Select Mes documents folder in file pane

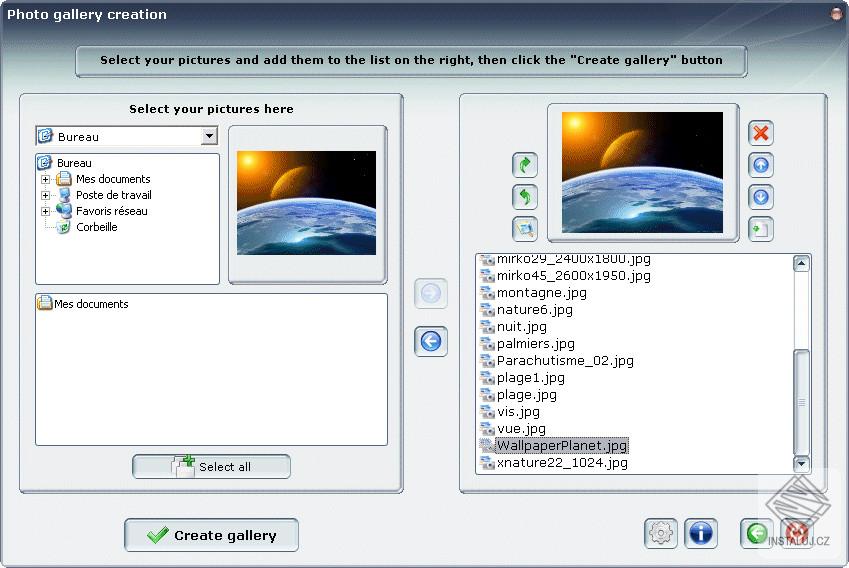point(83,304)
